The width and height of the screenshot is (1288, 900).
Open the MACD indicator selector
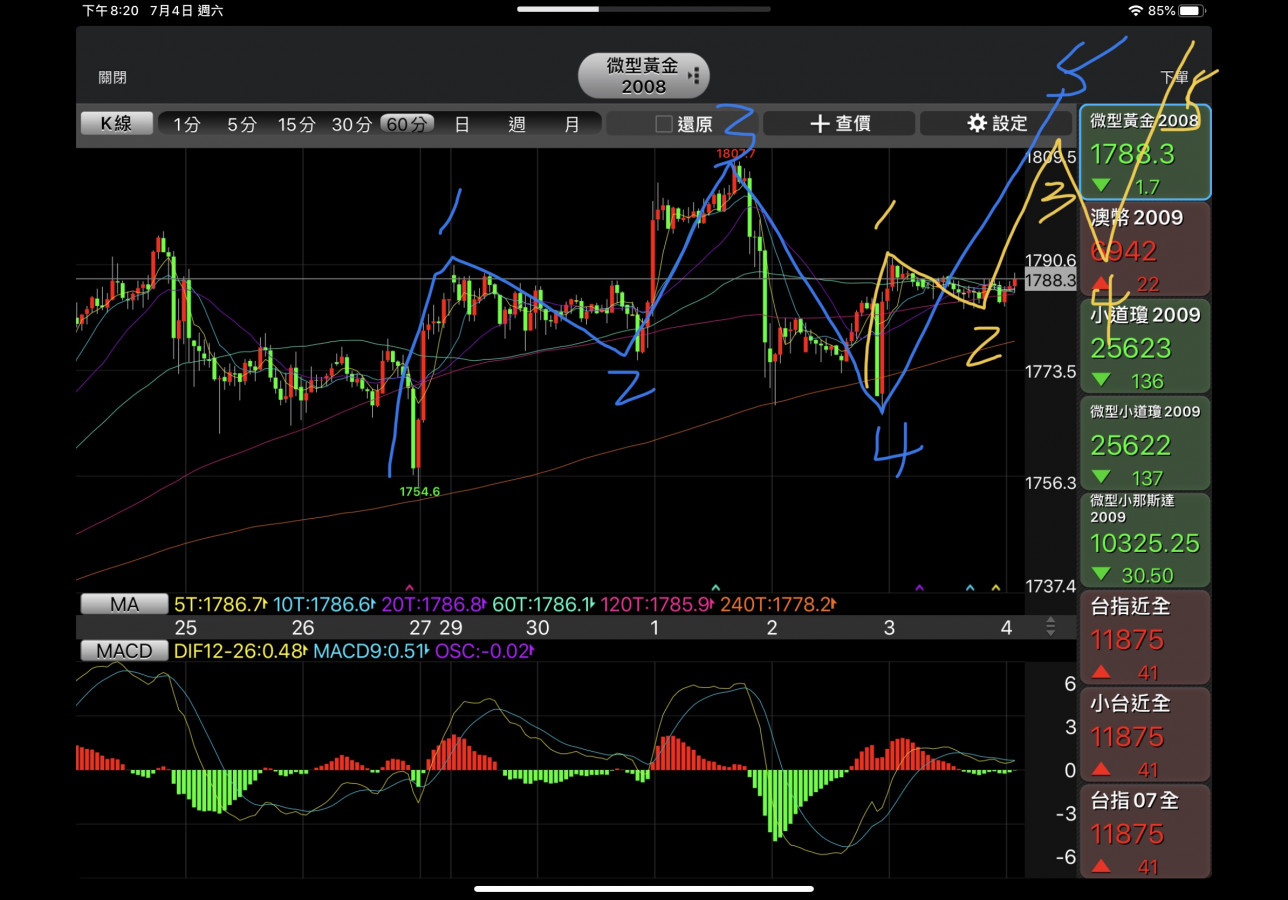click(x=125, y=651)
